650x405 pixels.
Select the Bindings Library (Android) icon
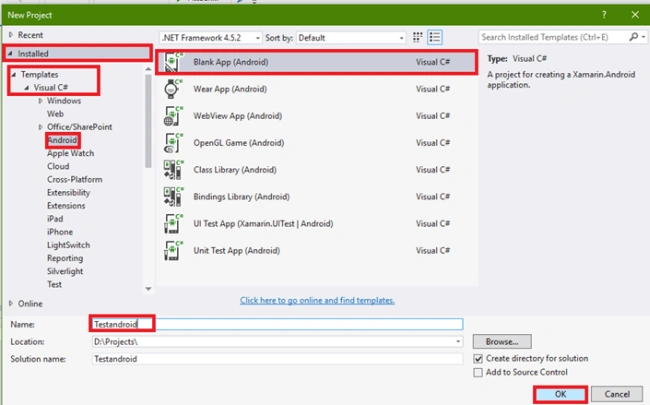click(x=172, y=196)
